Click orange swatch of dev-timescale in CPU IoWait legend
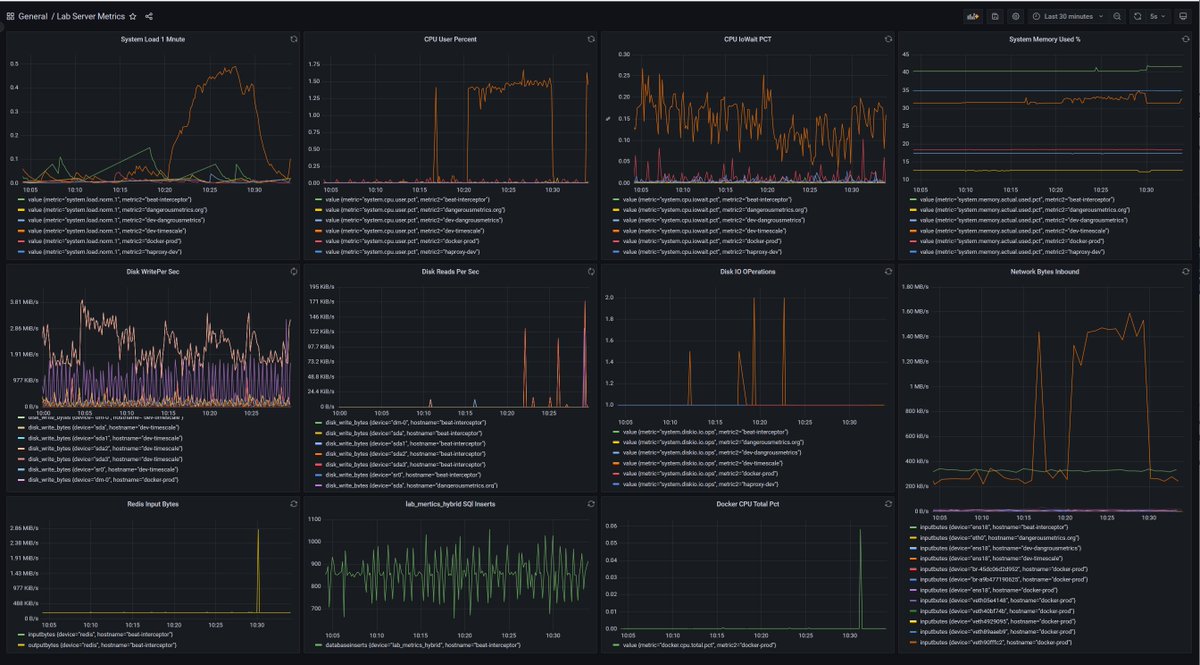The image size is (1200, 665). (x=615, y=231)
